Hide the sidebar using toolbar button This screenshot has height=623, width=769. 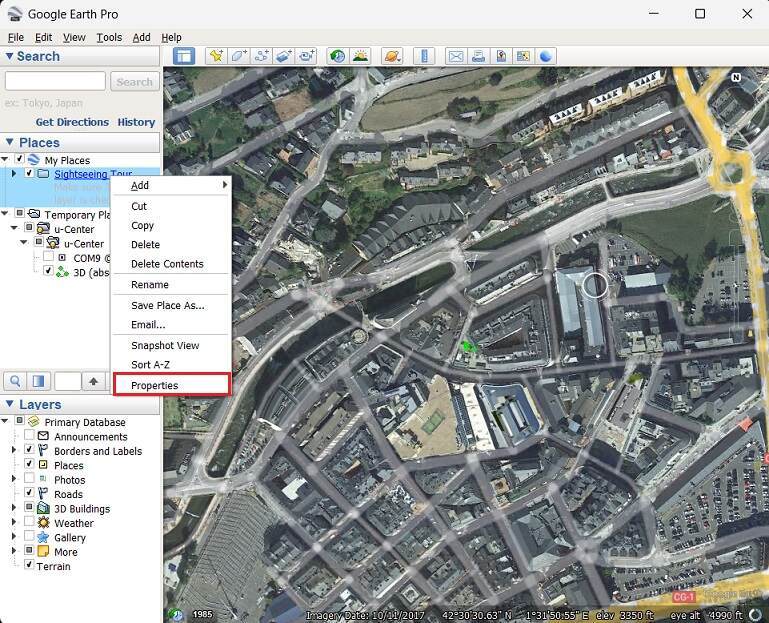[183, 56]
